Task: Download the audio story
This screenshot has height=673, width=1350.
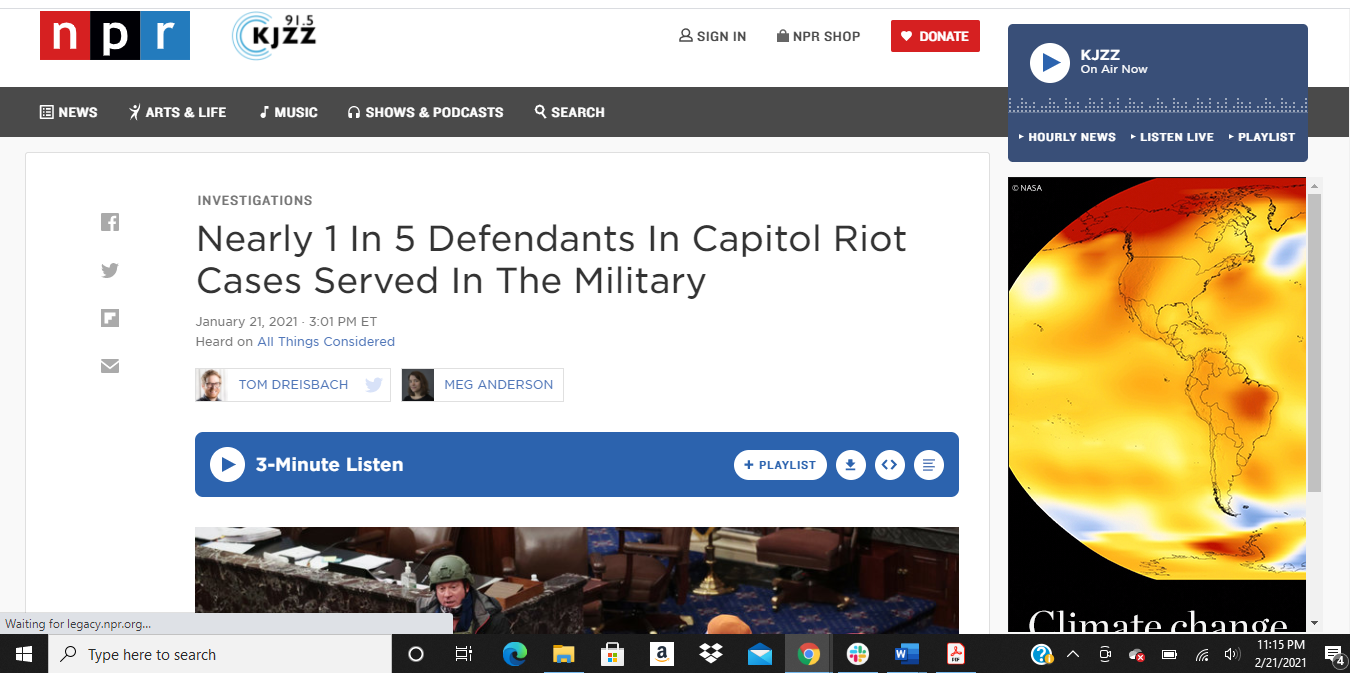Action: 850,465
